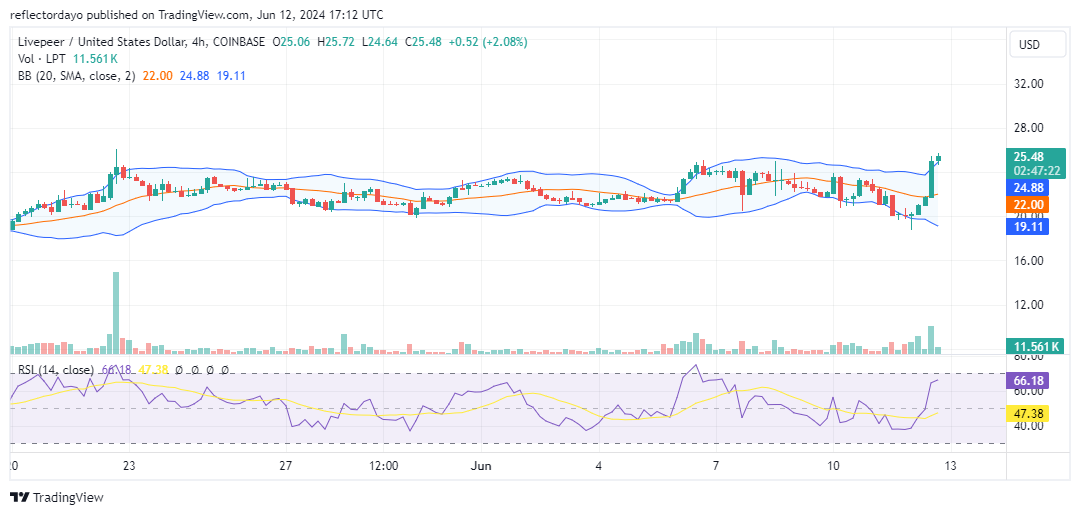
Task: Click the orange 22.00 value in BB legend
Action: point(156,76)
